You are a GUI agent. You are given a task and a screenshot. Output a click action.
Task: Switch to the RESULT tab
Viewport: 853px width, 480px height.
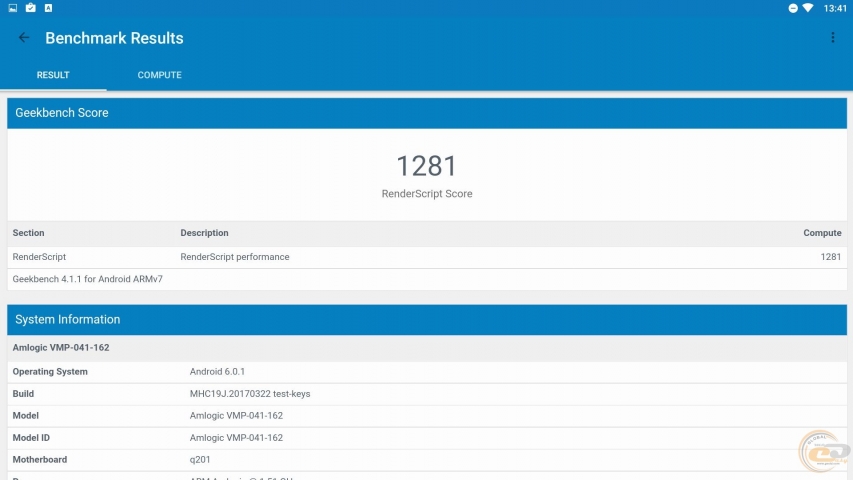point(53,75)
